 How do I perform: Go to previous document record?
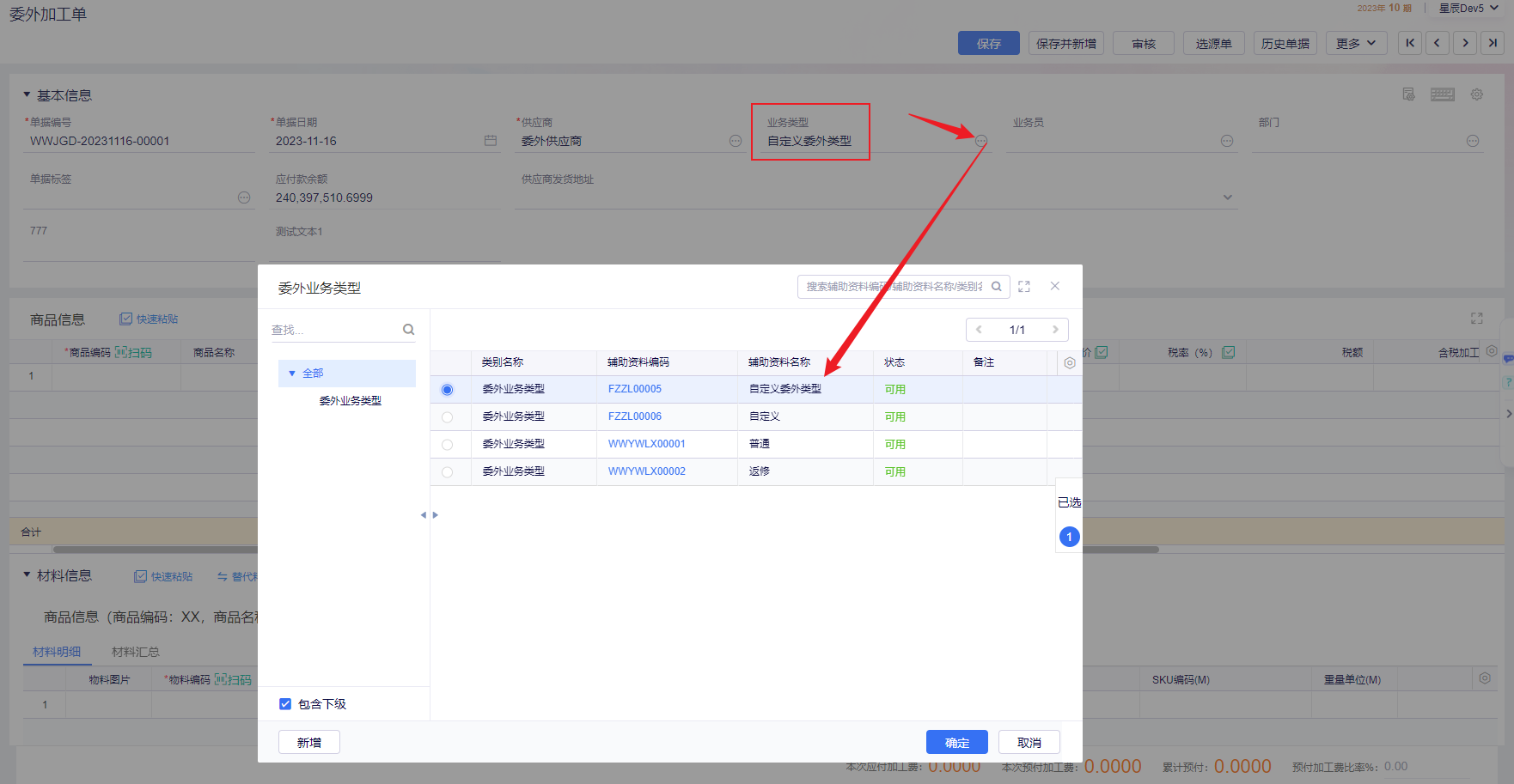point(1438,43)
